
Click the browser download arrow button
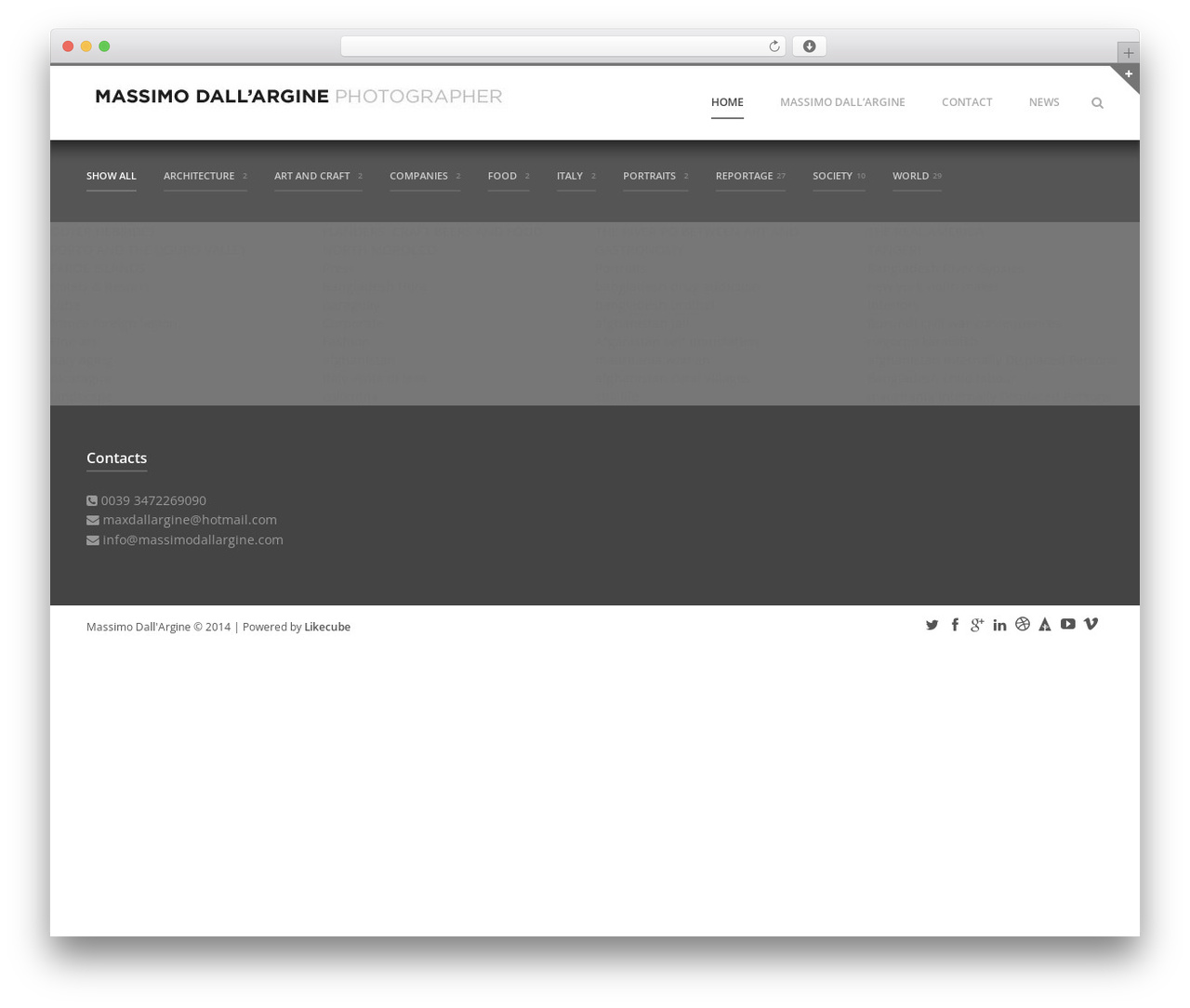coord(809,46)
